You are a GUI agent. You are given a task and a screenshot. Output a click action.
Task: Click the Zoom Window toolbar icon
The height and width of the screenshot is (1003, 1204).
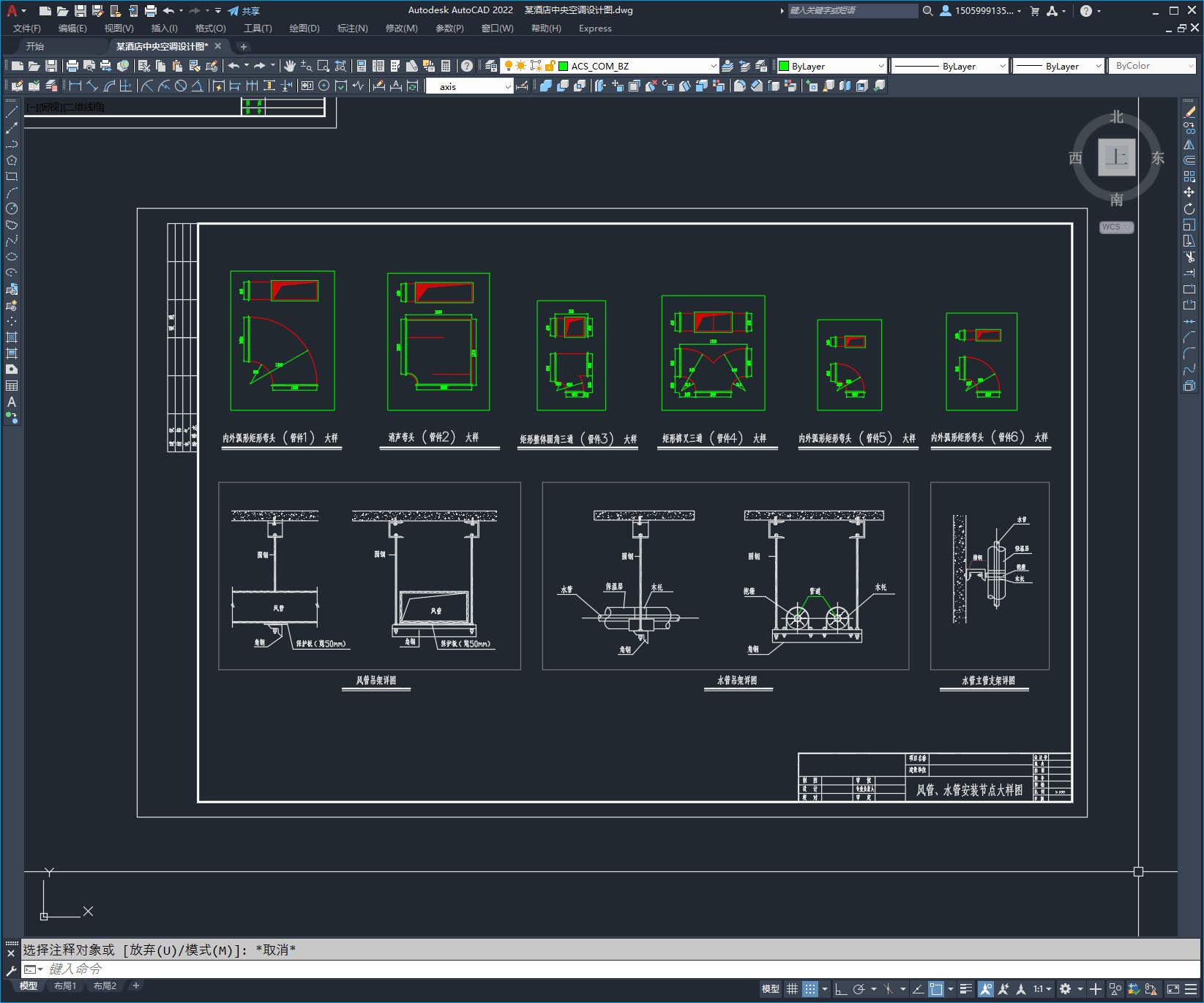pyautogui.click(x=324, y=66)
